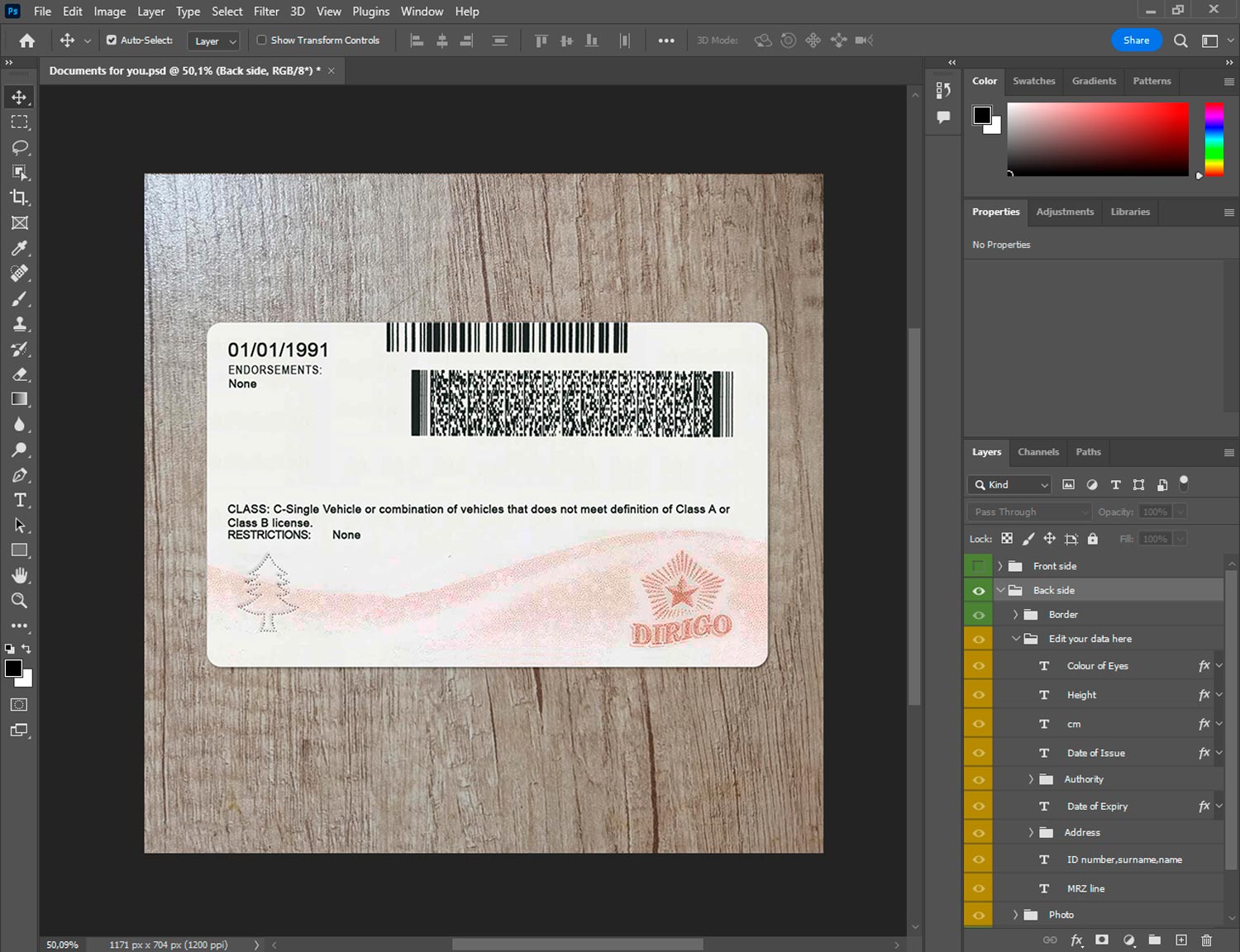
Task: Hide the Back side layer group
Action: 979,591
